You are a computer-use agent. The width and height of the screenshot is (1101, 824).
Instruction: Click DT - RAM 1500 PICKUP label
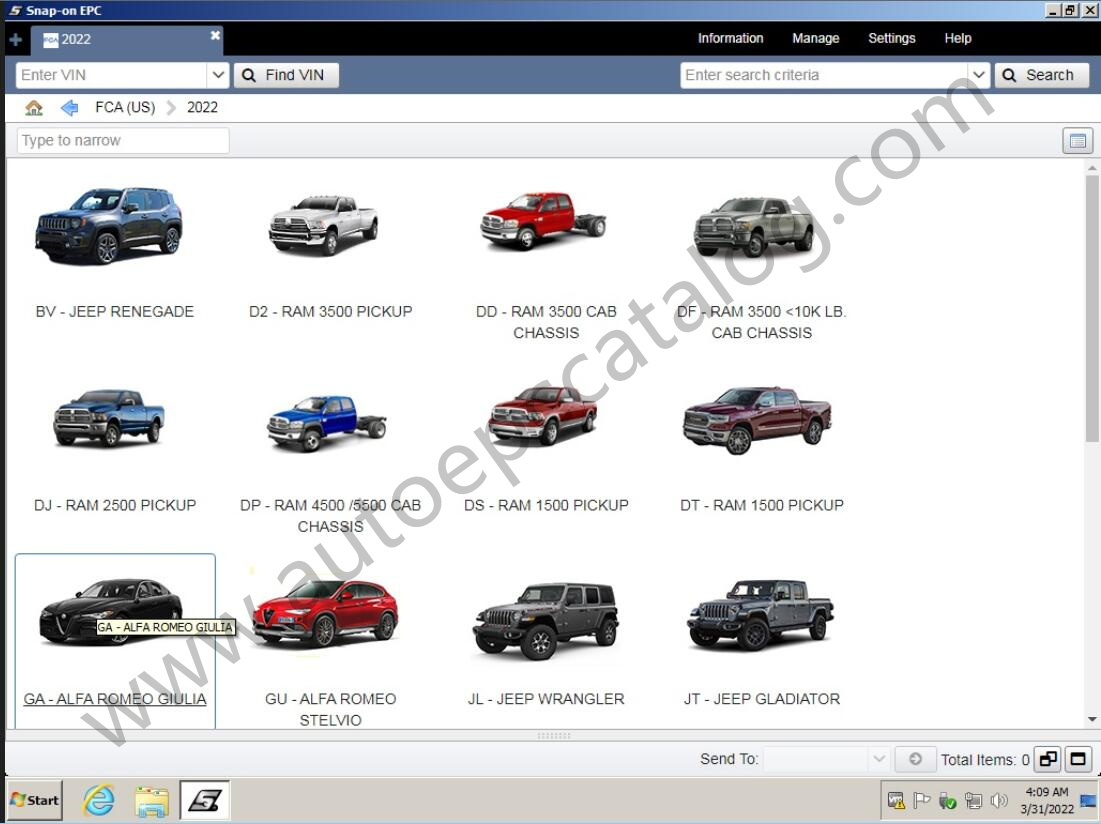(762, 505)
